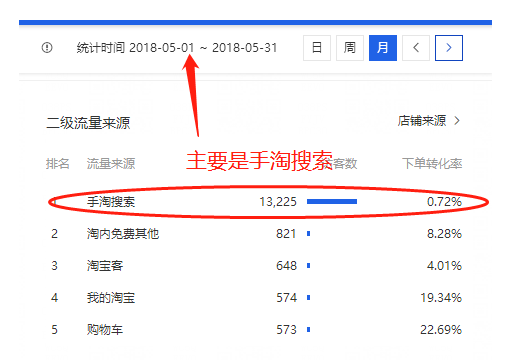Click conversion rate 4.01%
The image size is (507, 360).
pos(444,266)
